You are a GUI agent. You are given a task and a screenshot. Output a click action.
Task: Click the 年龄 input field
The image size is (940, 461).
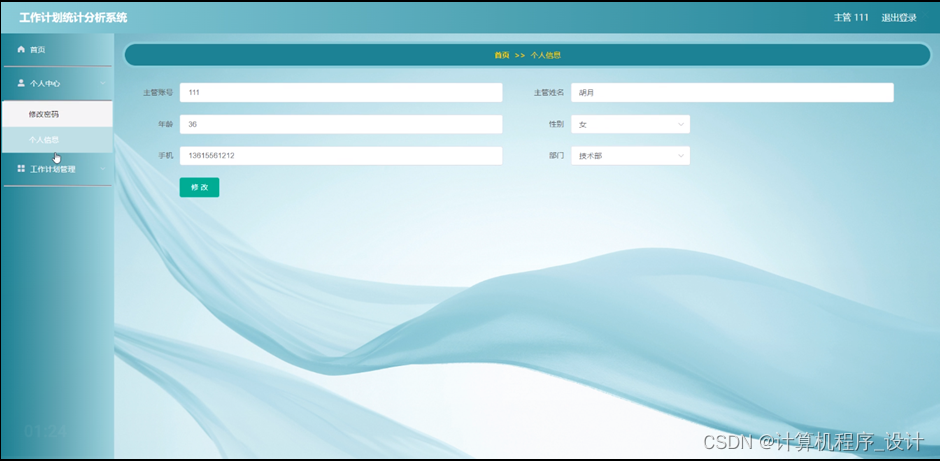coord(341,124)
